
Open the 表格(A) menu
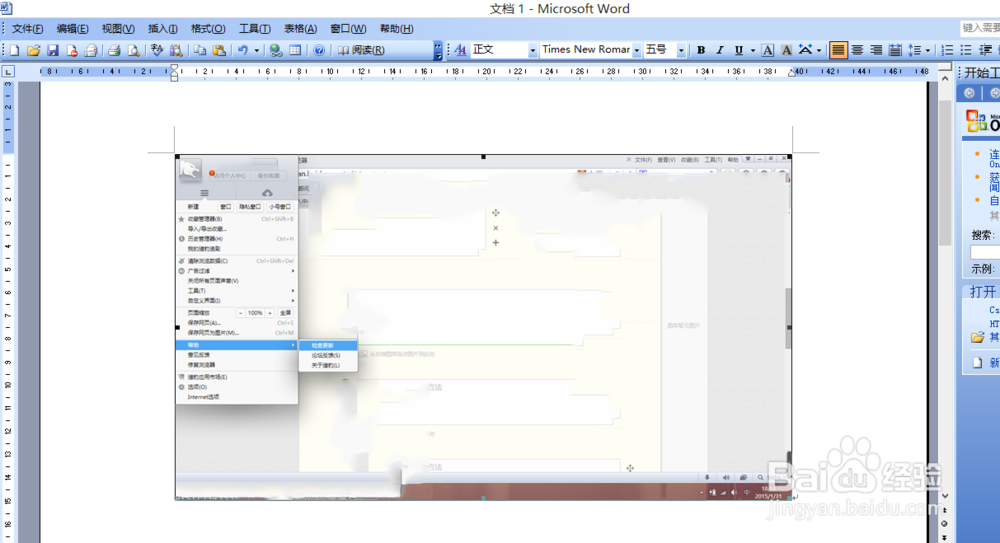point(300,29)
